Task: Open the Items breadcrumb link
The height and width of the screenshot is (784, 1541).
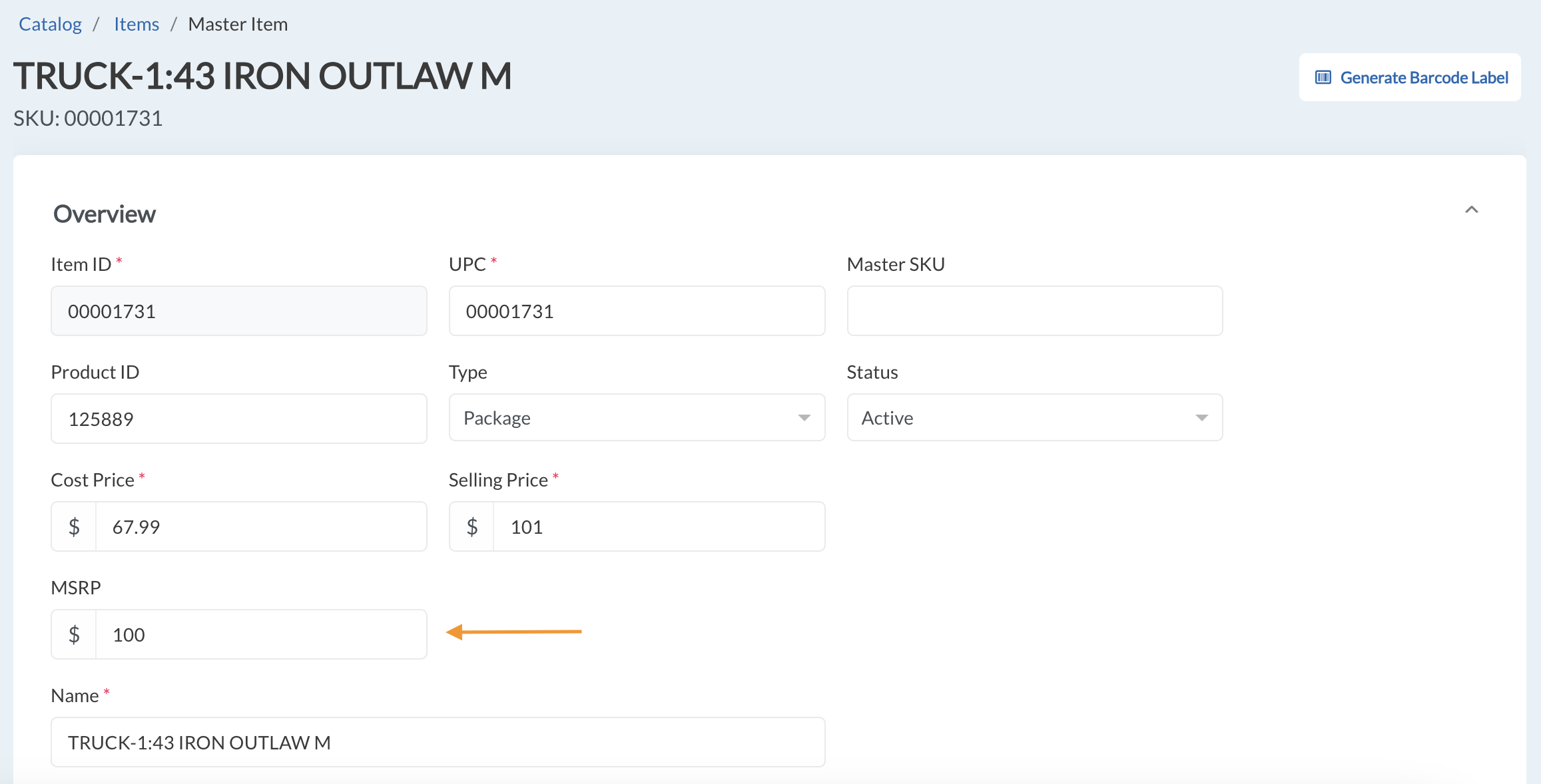Action: tap(136, 23)
